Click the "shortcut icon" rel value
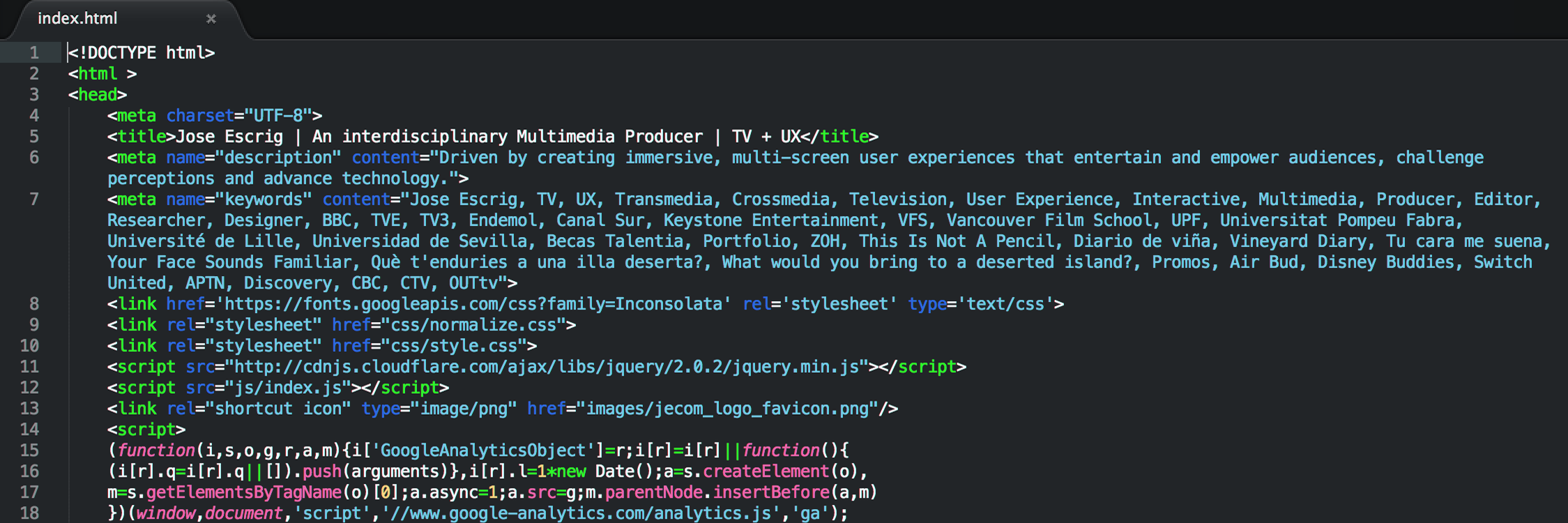The width and height of the screenshot is (1568, 523). [x=278, y=408]
